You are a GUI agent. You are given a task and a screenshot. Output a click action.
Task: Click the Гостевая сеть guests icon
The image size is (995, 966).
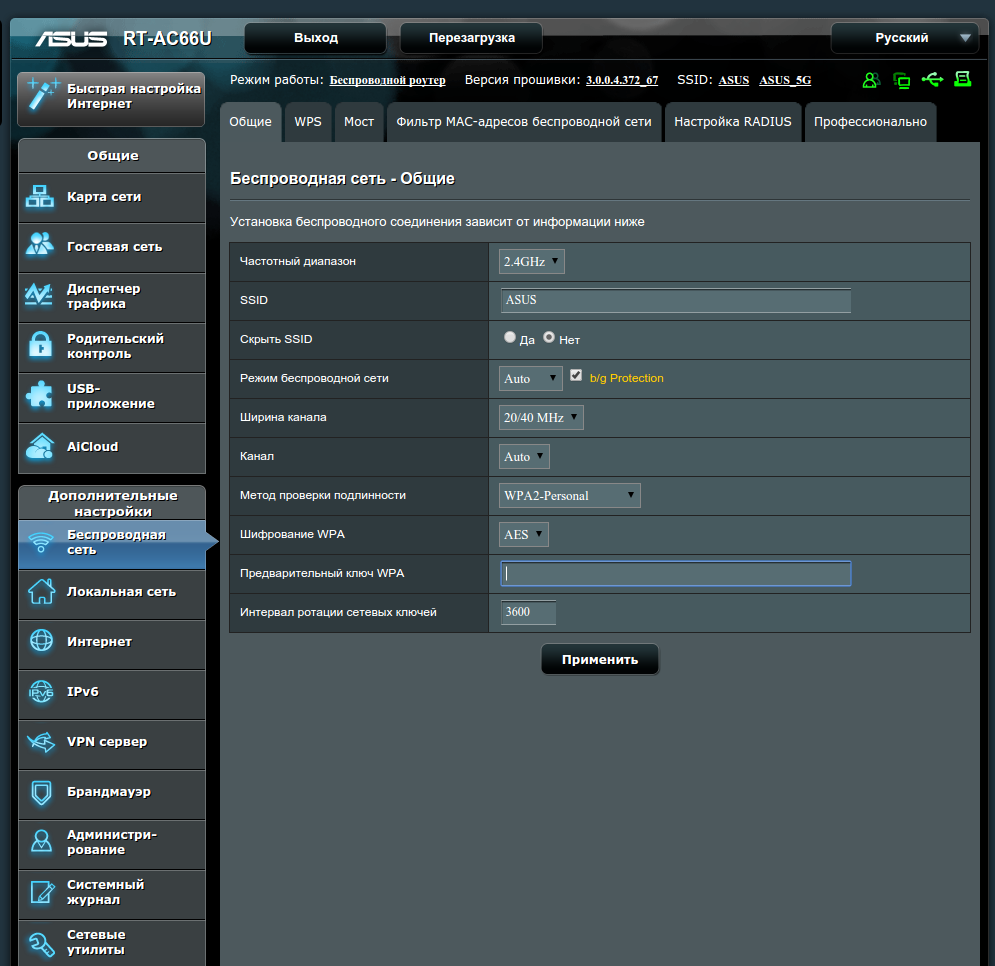click(x=40, y=246)
